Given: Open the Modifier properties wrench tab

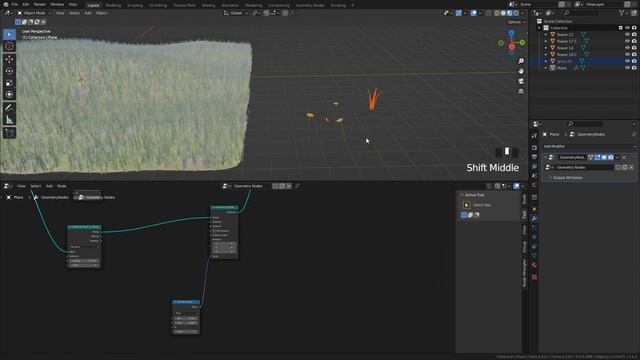Looking at the screenshot, I should pos(534,219).
